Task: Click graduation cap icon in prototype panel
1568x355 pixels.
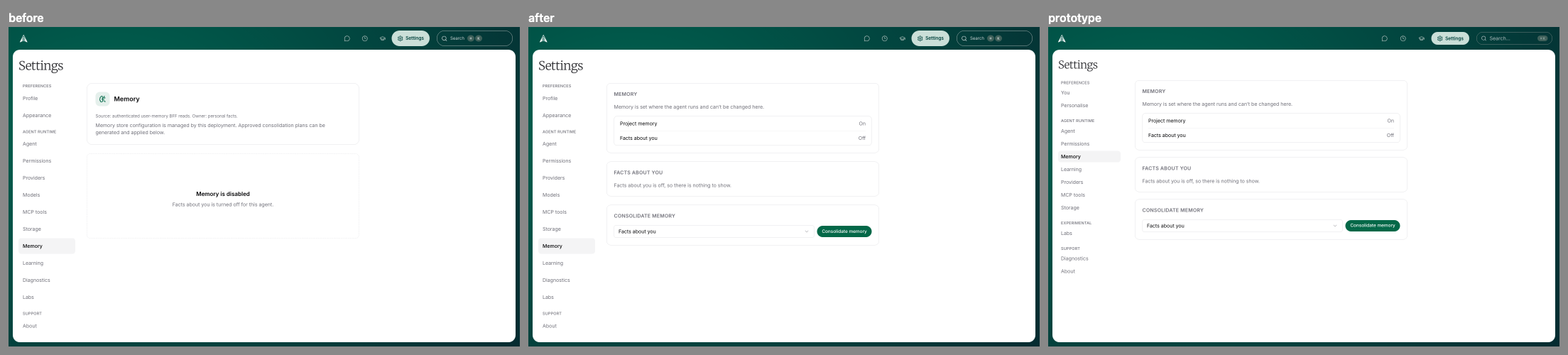Action: [1421, 38]
